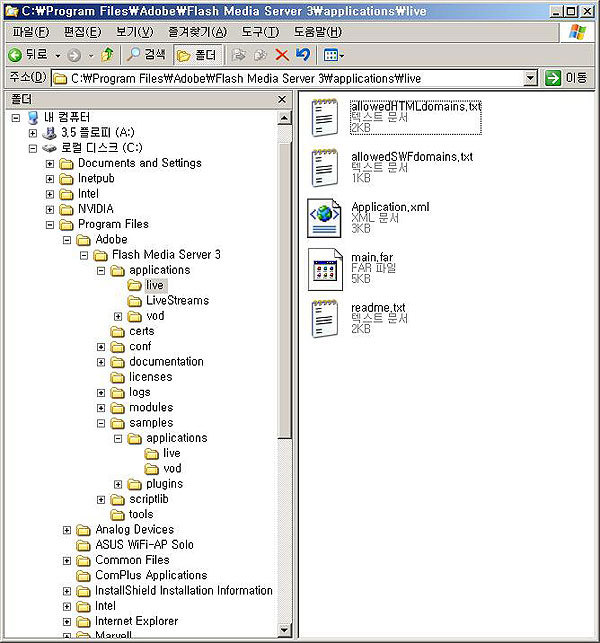The width and height of the screenshot is (600, 643).
Task: Click the Forward navigation arrow icon
Action: (74, 55)
